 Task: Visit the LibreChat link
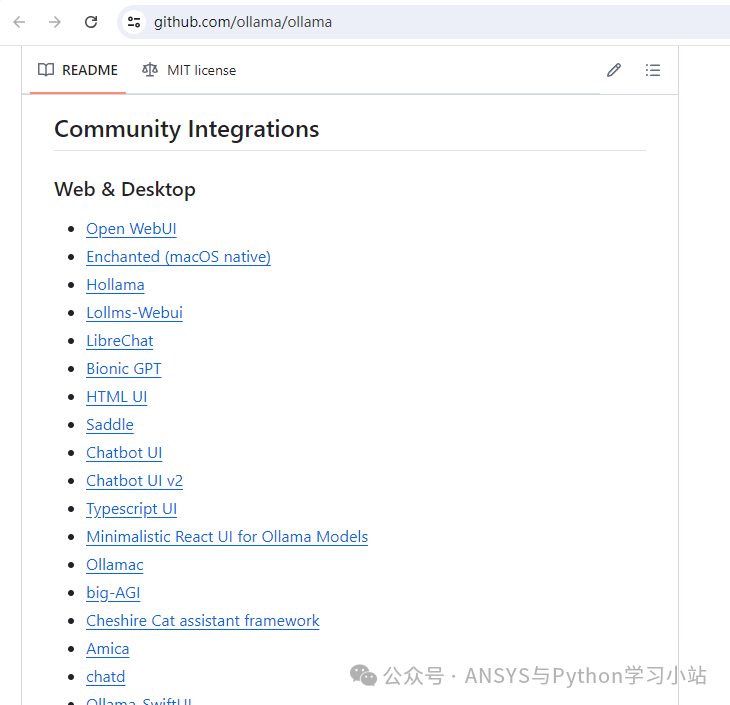pos(120,340)
